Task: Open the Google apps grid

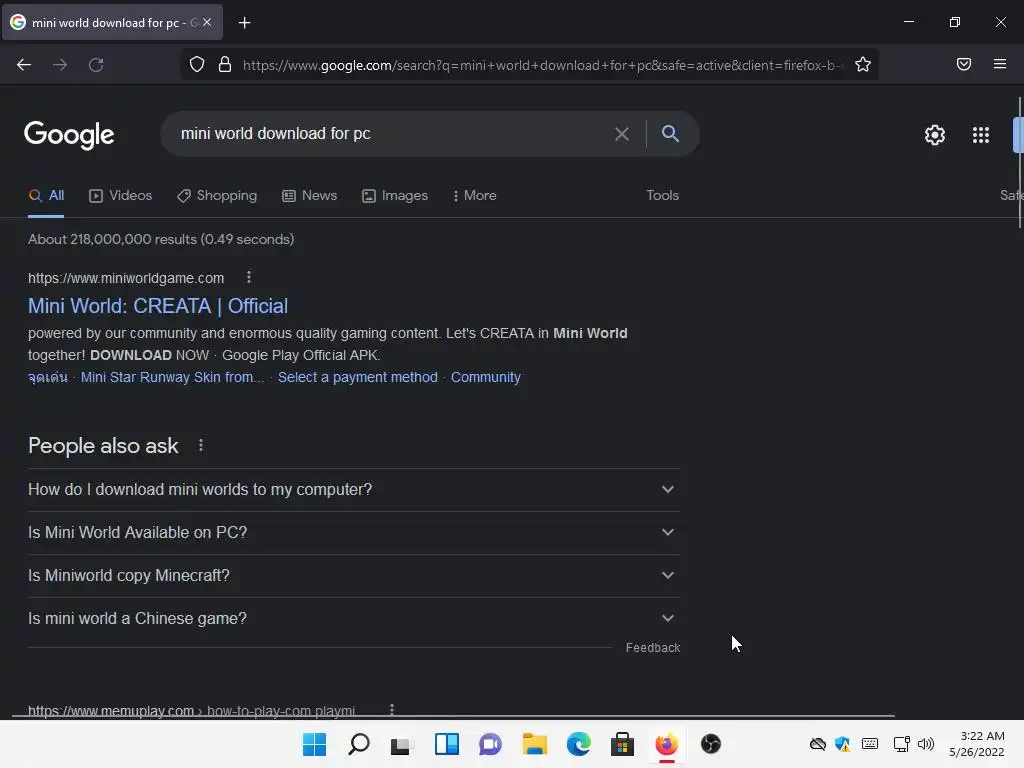Action: tap(981, 135)
